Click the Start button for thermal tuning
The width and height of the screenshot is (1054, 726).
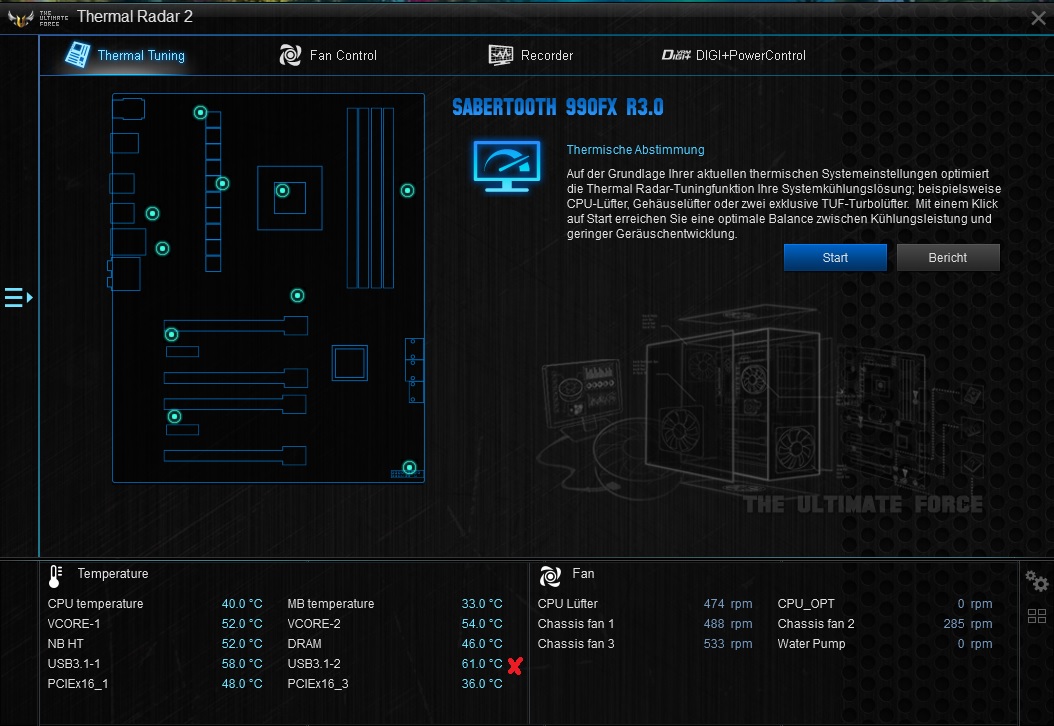(835, 257)
